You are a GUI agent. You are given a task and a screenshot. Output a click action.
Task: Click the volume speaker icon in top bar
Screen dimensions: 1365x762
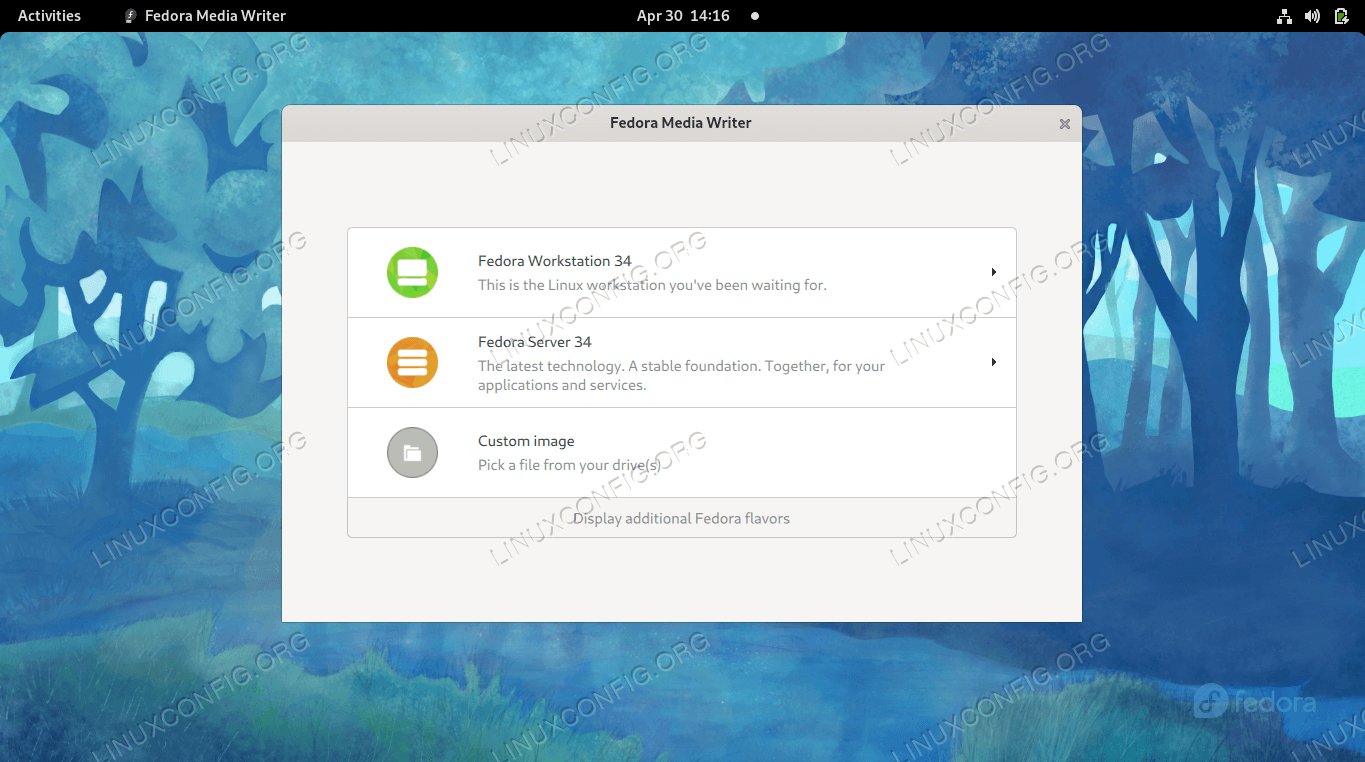(1312, 16)
